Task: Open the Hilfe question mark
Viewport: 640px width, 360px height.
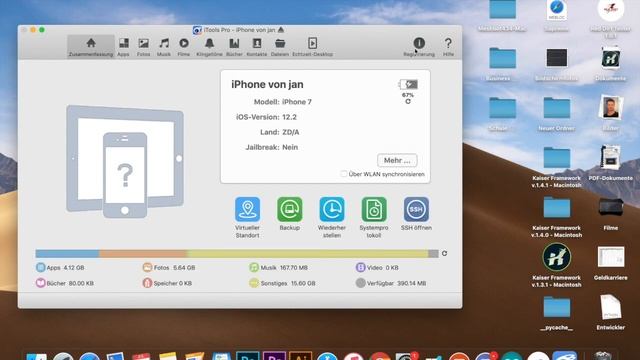Action: (448, 47)
